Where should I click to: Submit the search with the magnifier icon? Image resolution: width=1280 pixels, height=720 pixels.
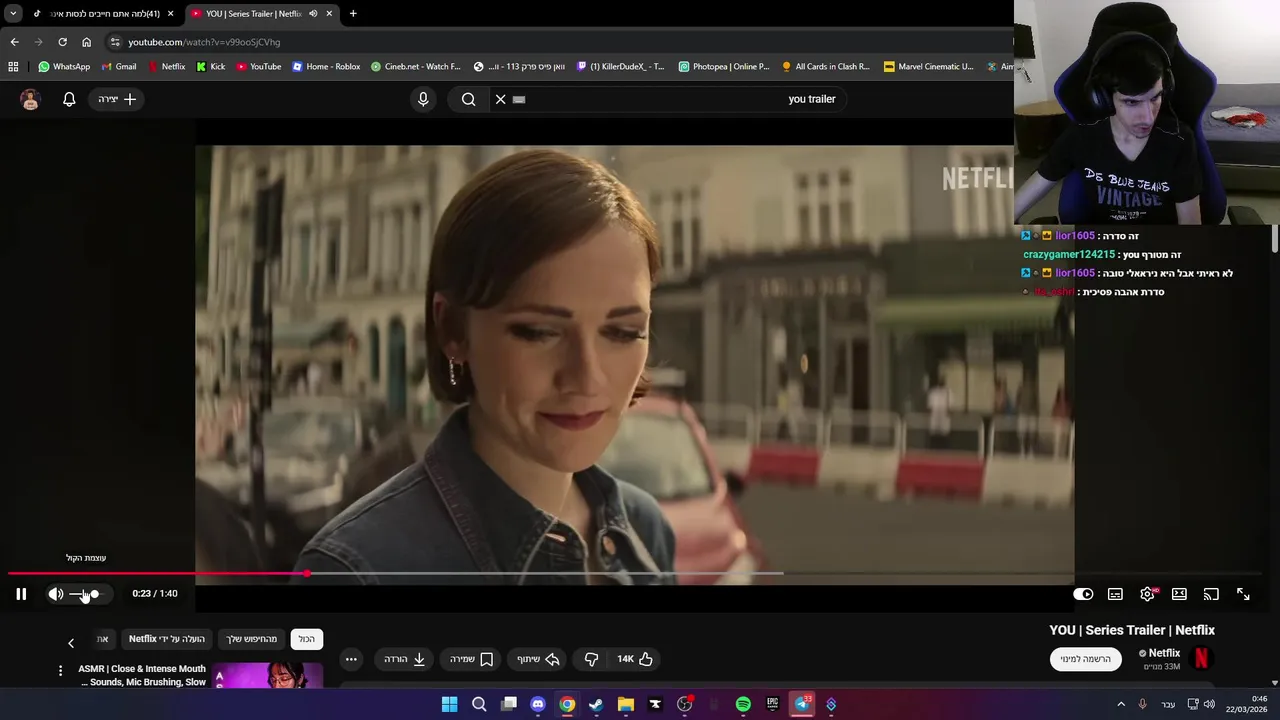[468, 99]
